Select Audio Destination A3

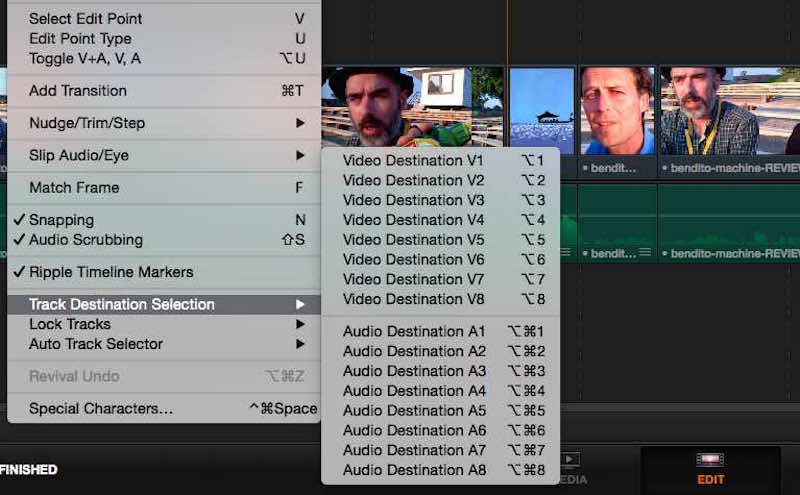pyautogui.click(x=441, y=371)
